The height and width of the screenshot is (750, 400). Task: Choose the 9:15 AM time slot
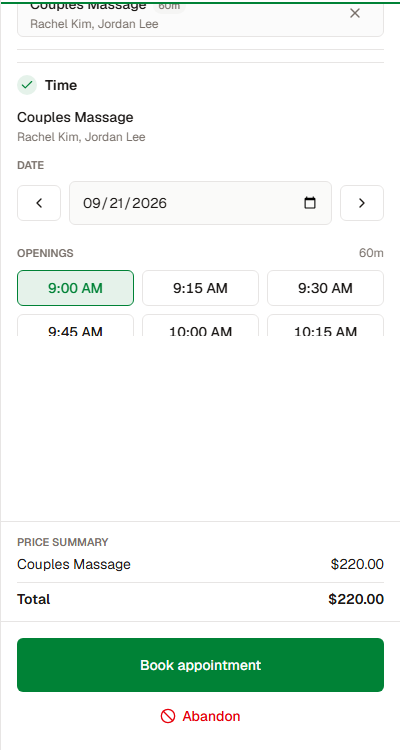[x=200, y=288]
